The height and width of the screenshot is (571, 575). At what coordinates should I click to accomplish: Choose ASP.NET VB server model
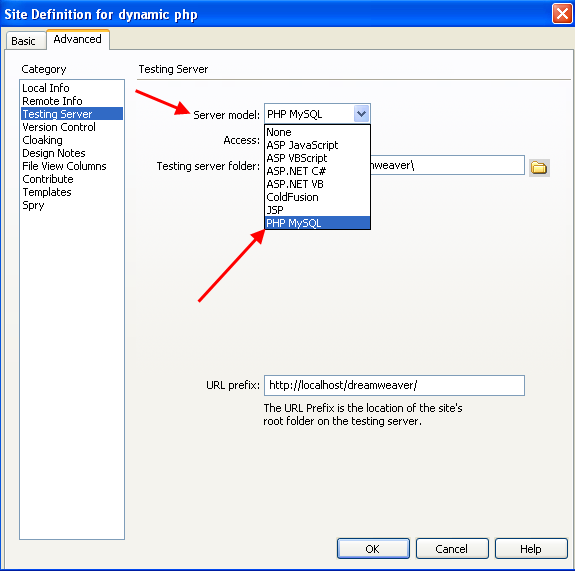click(x=317, y=184)
